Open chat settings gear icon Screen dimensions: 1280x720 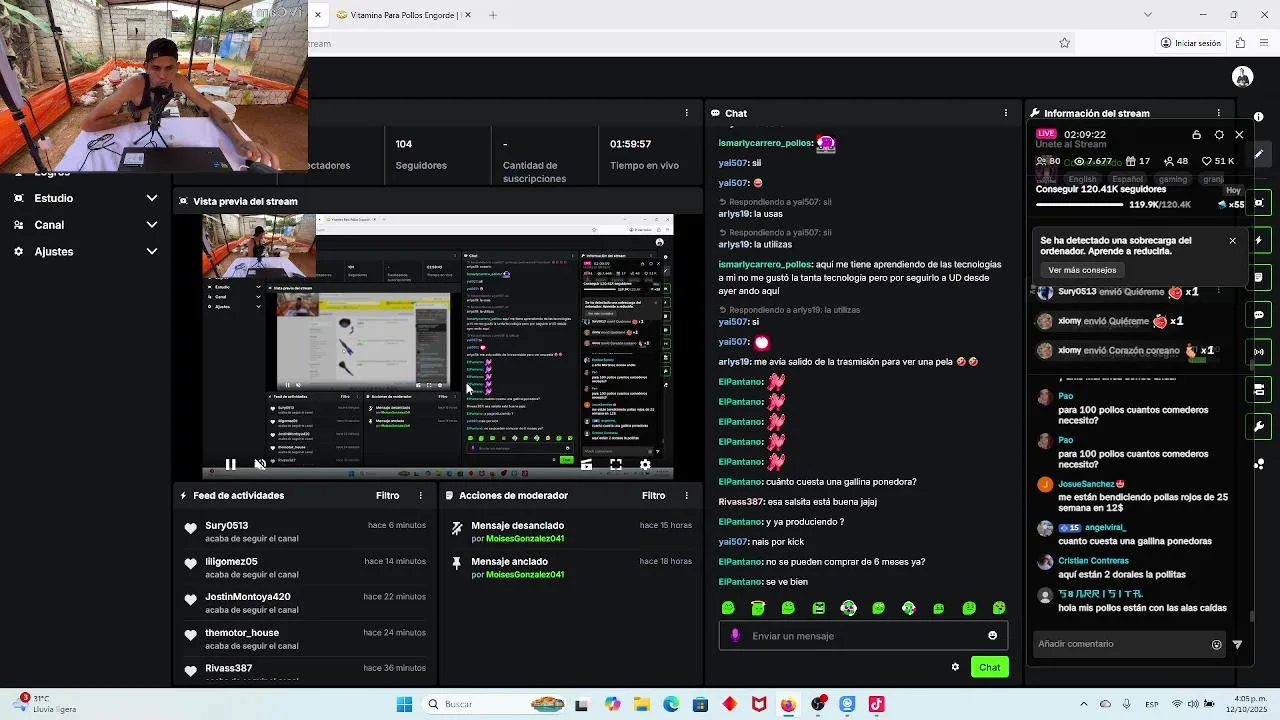955,667
